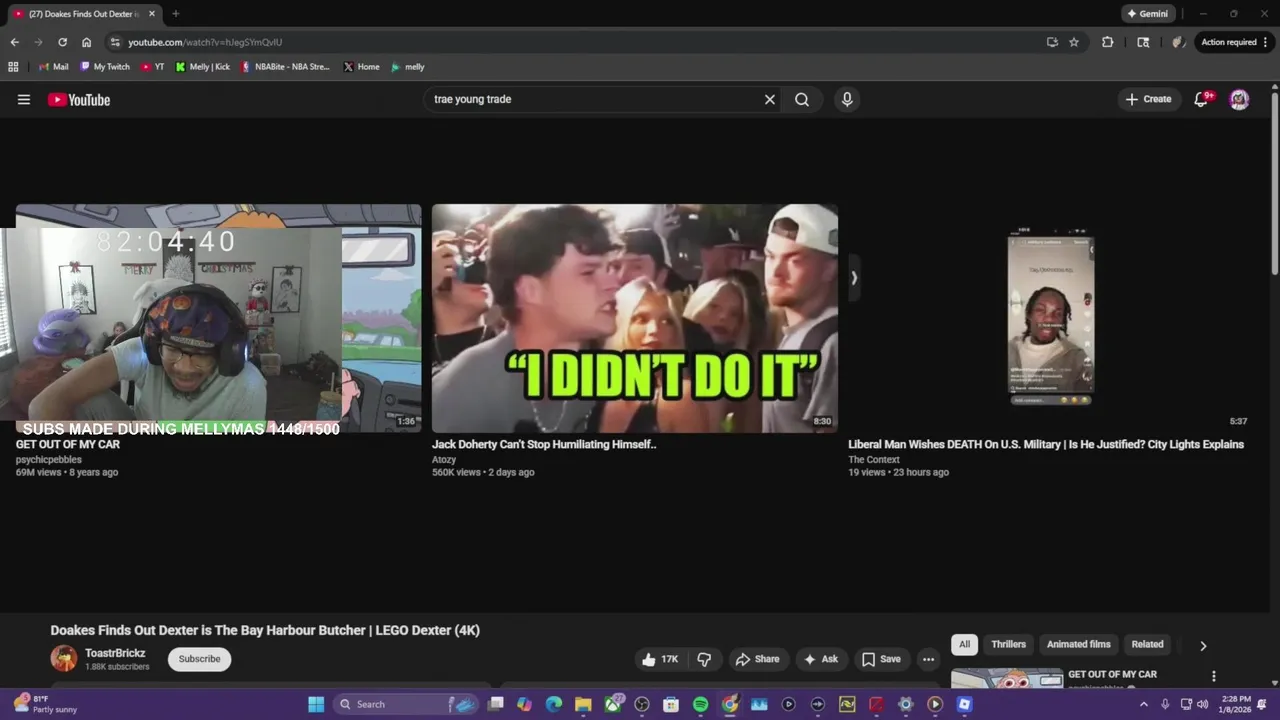The width and height of the screenshot is (1280, 720).
Task: Open more actions three-dot menu beside Save
Action: click(x=928, y=659)
